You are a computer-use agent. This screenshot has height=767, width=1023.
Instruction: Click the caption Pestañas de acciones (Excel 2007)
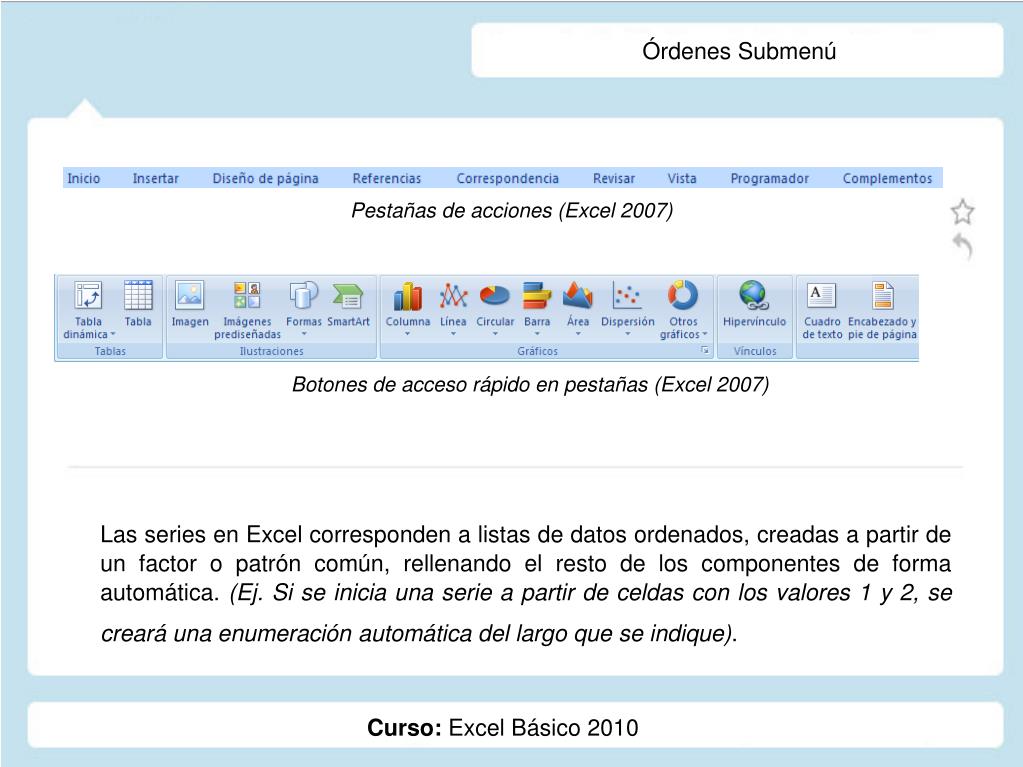(512, 211)
